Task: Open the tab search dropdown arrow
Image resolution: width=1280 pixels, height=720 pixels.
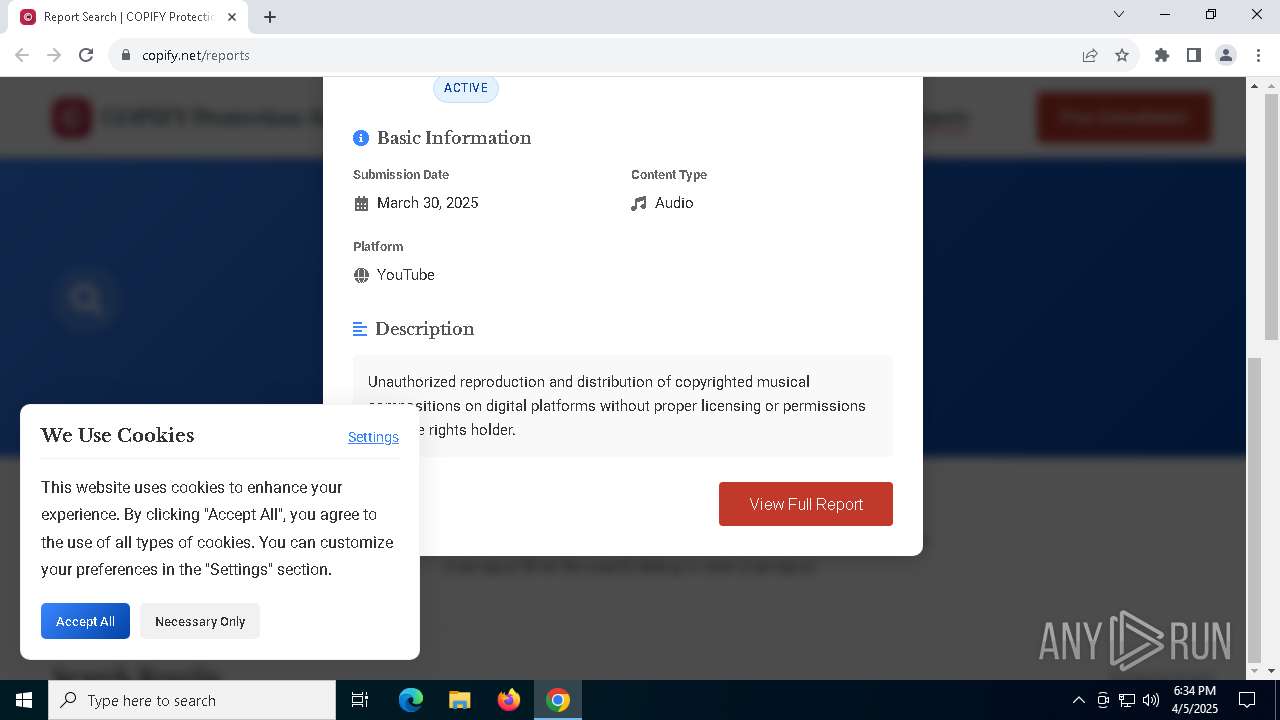Action: coord(1119,14)
